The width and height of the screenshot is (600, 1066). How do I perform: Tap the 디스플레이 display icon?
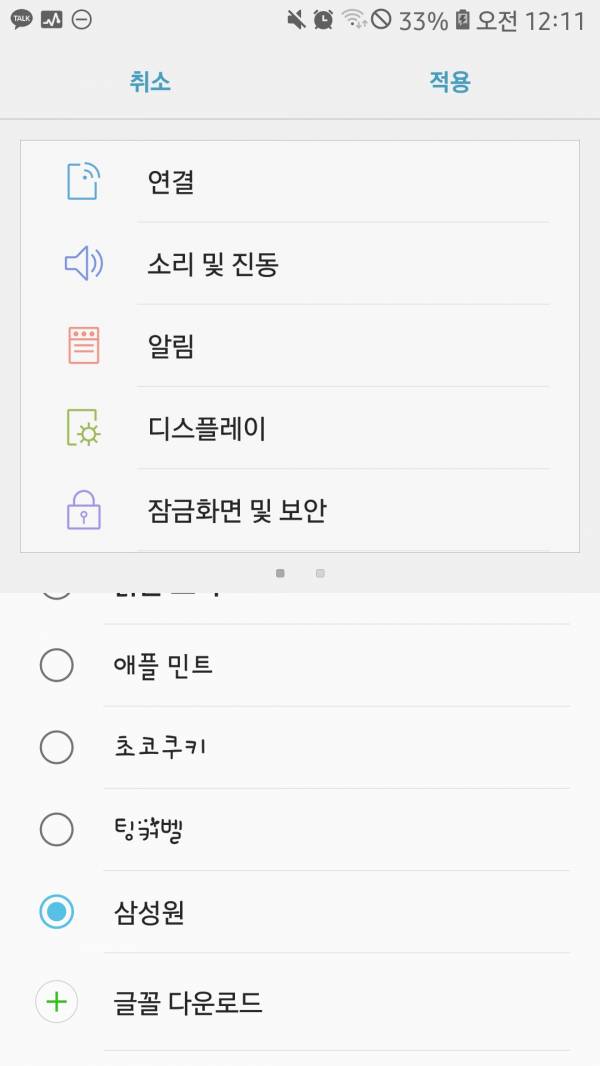point(83,428)
